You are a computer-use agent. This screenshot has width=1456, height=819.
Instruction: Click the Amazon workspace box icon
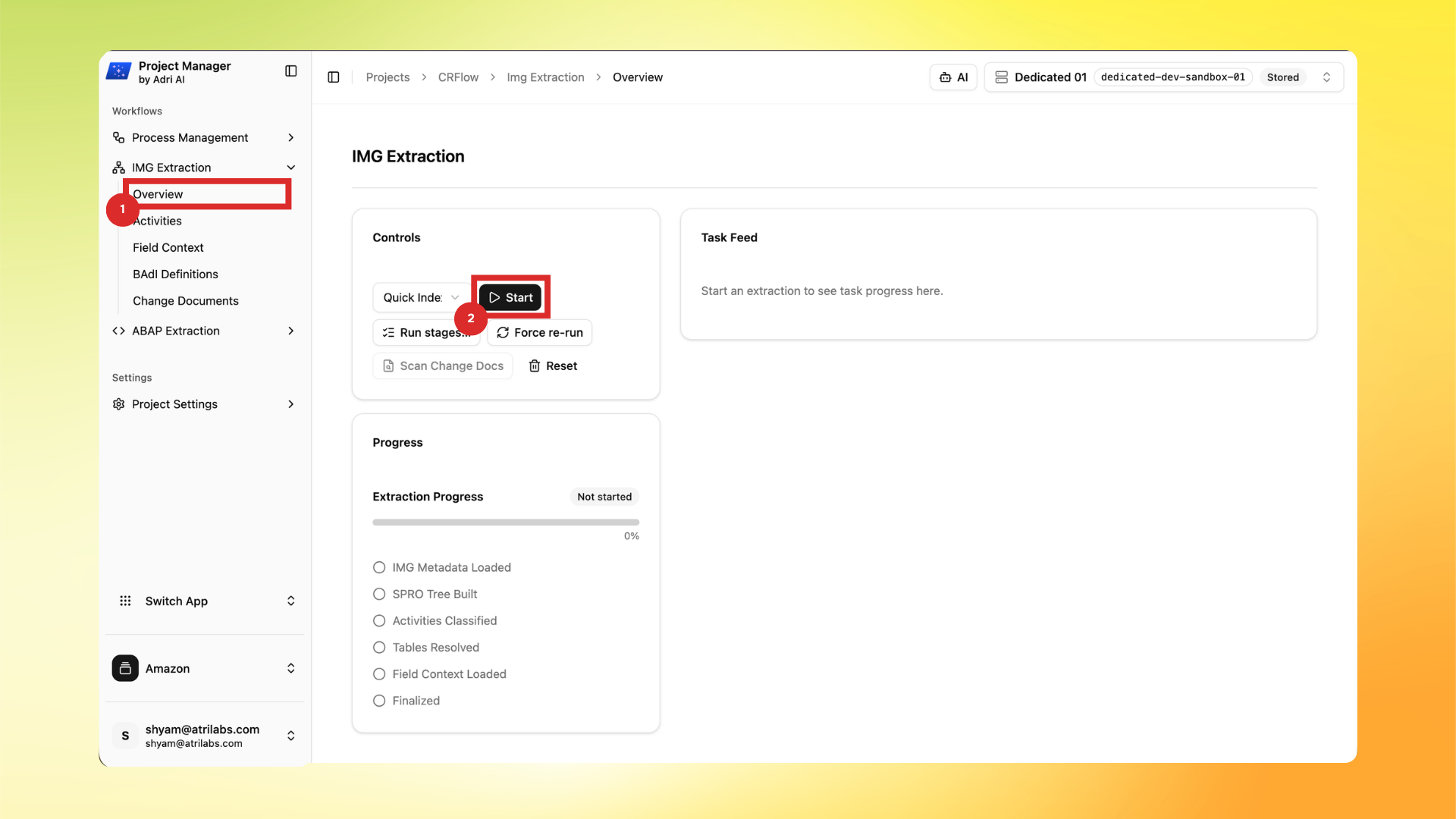(125, 669)
